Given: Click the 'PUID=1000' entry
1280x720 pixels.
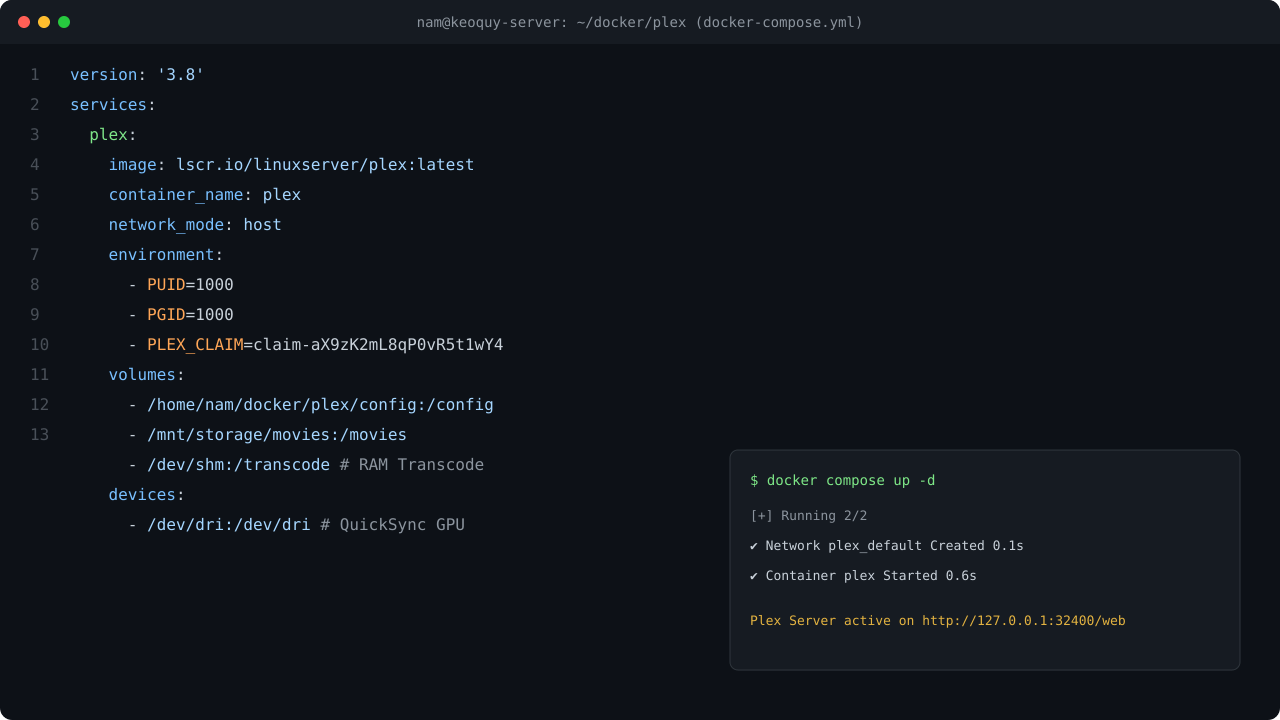Looking at the screenshot, I should click(190, 285).
